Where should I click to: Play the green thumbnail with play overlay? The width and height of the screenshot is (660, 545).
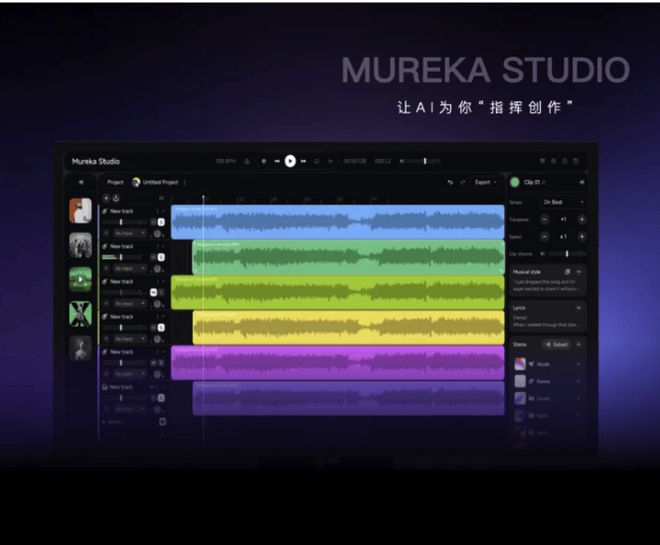(80, 279)
